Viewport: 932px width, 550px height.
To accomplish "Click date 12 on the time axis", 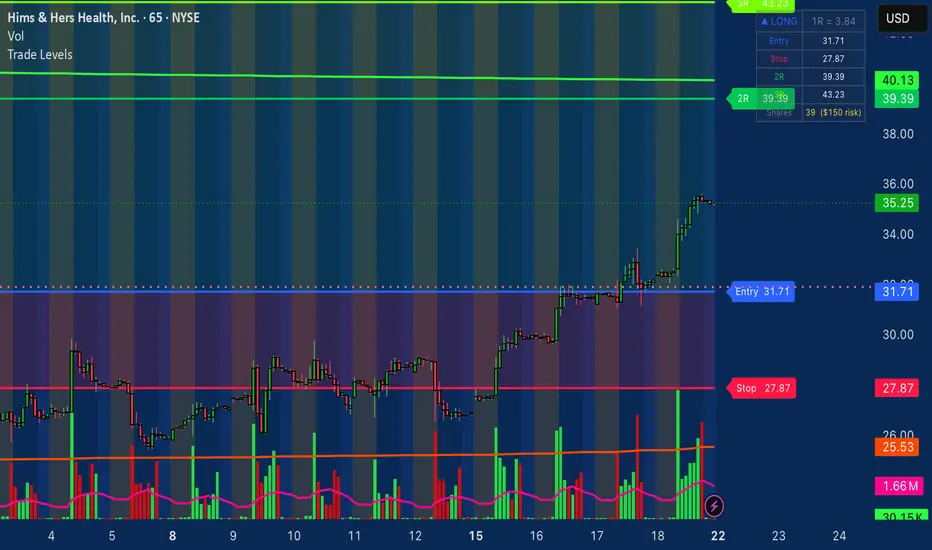I will [x=415, y=536].
